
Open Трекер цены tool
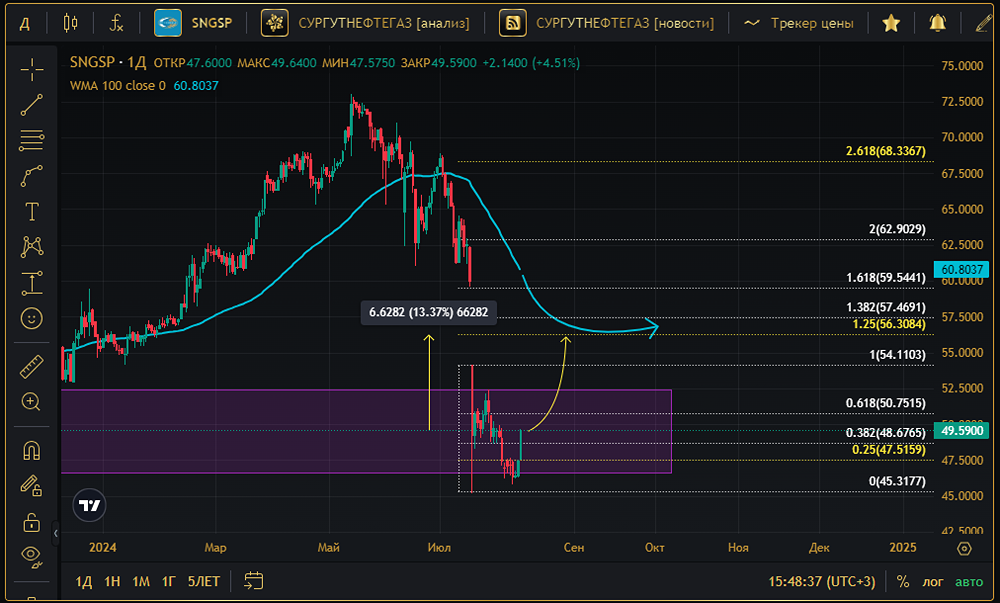coord(799,24)
